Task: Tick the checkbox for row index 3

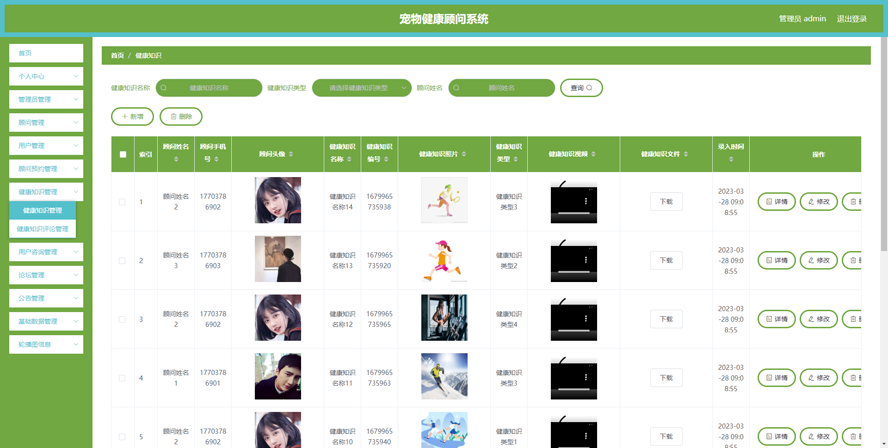Action: (x=122, y=319)
